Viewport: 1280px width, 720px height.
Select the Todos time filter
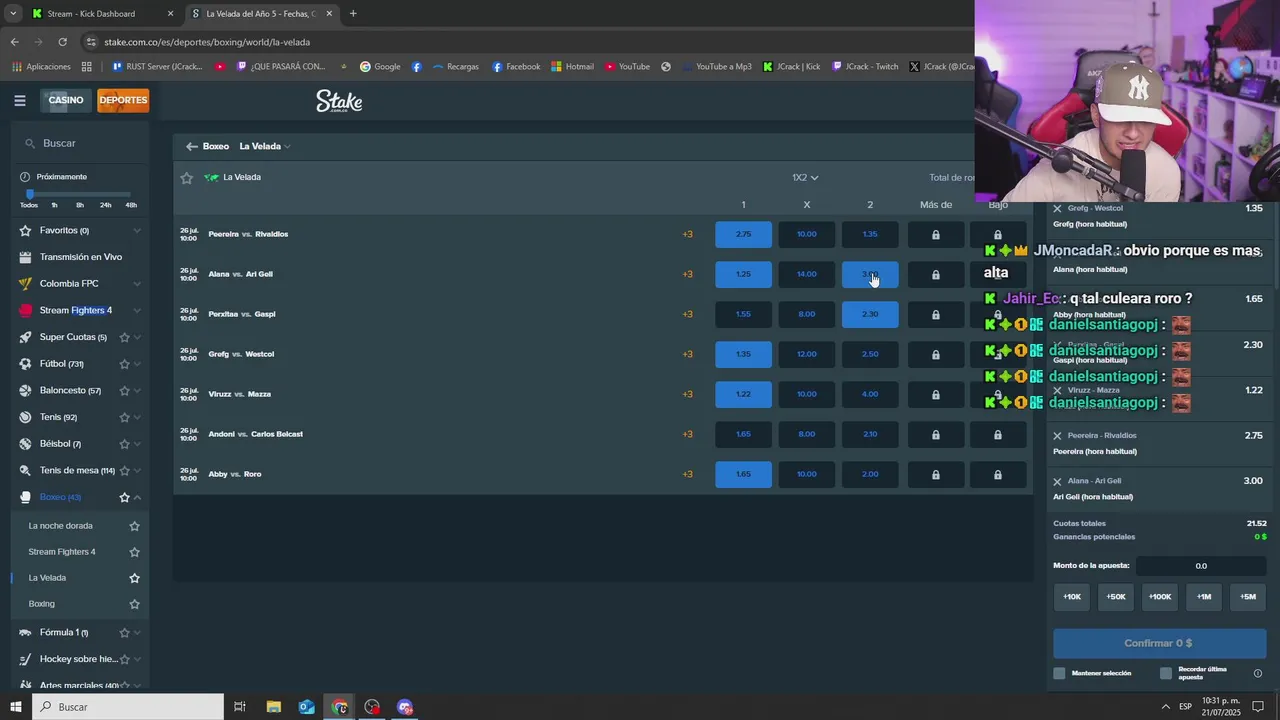[x=29, y=205]
